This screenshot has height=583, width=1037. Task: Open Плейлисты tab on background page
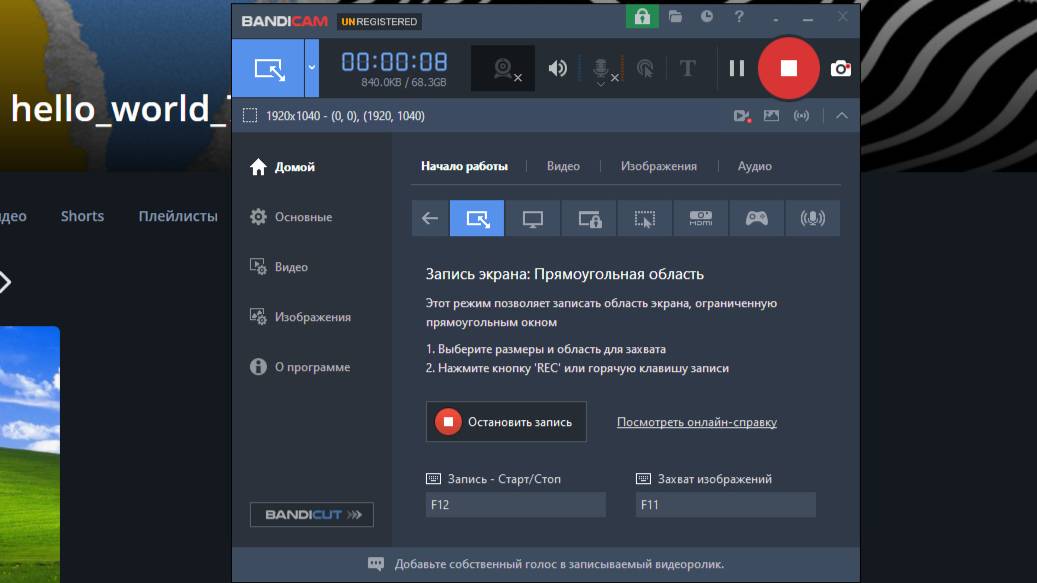click(x=178, y=216)
